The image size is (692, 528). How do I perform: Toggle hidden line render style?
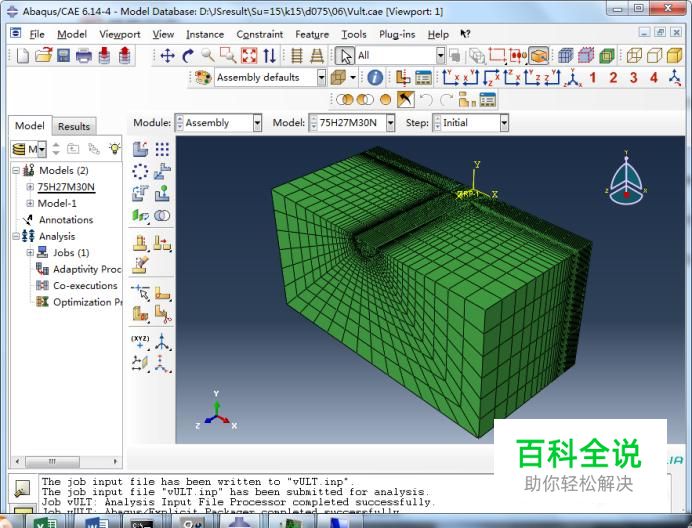[x=654, y=56]
